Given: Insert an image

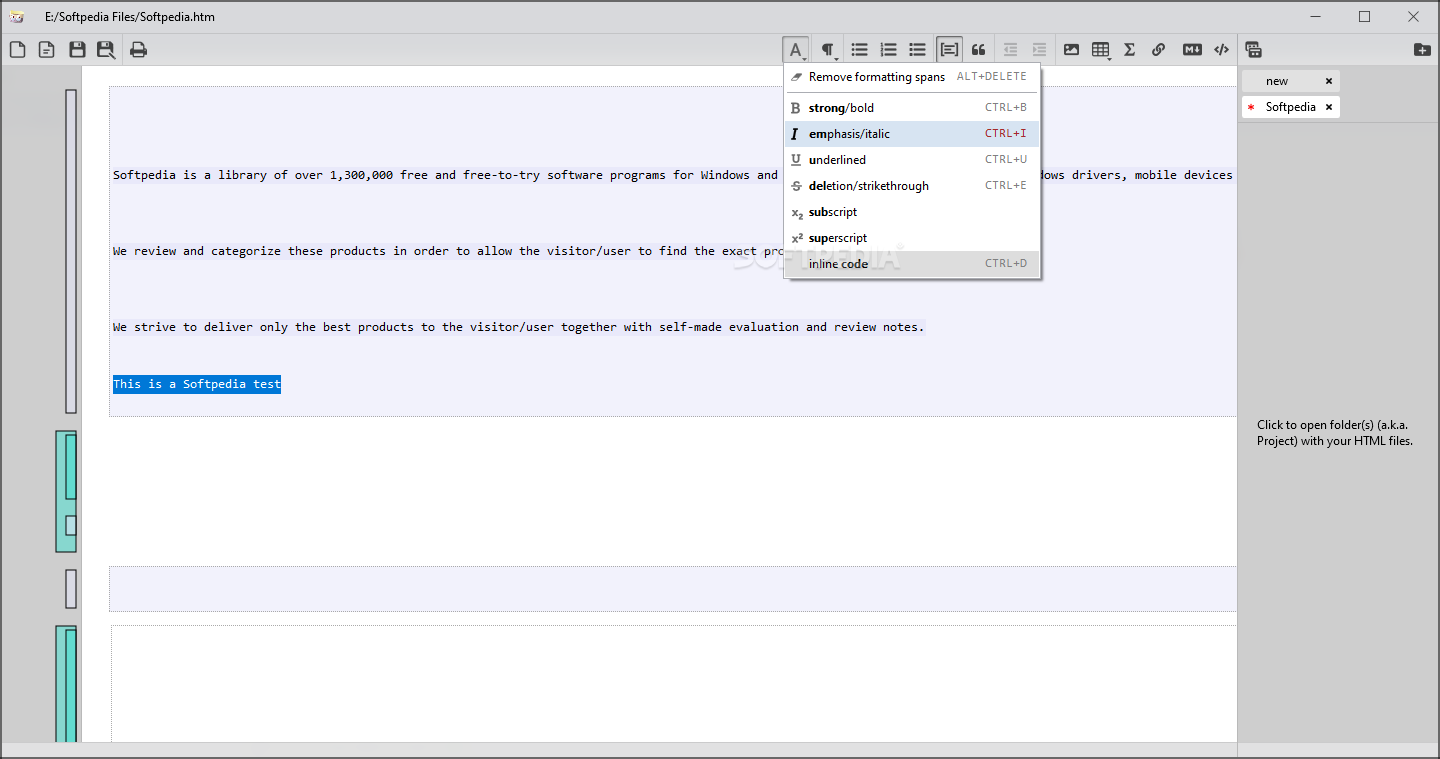Looking at the screenshot, I should [1071, 49].
